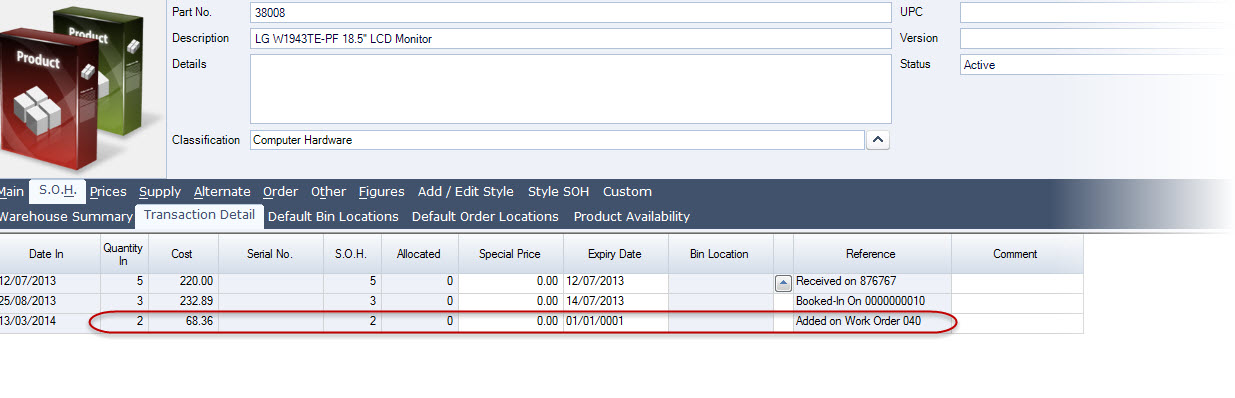Click the UPC field
This screenshot has width=1235, height=398.
pyautogui.click(x=1096, y=13)
